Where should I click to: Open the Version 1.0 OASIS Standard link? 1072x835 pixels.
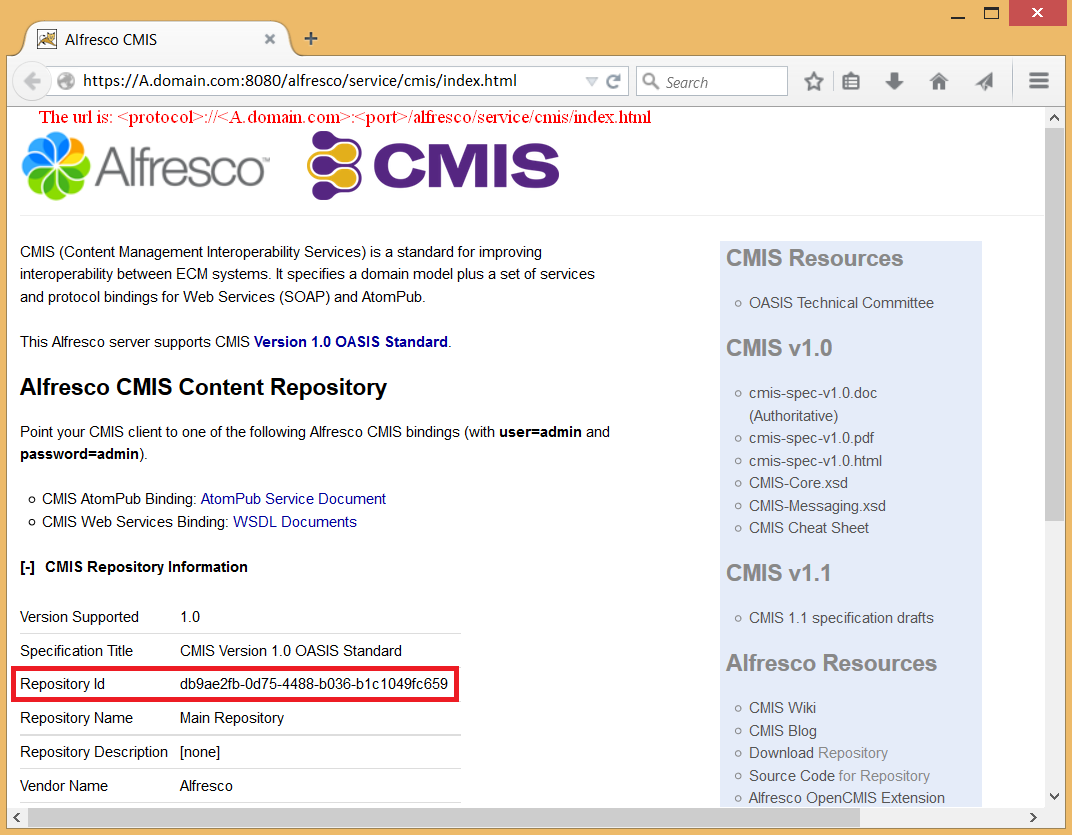351,342
